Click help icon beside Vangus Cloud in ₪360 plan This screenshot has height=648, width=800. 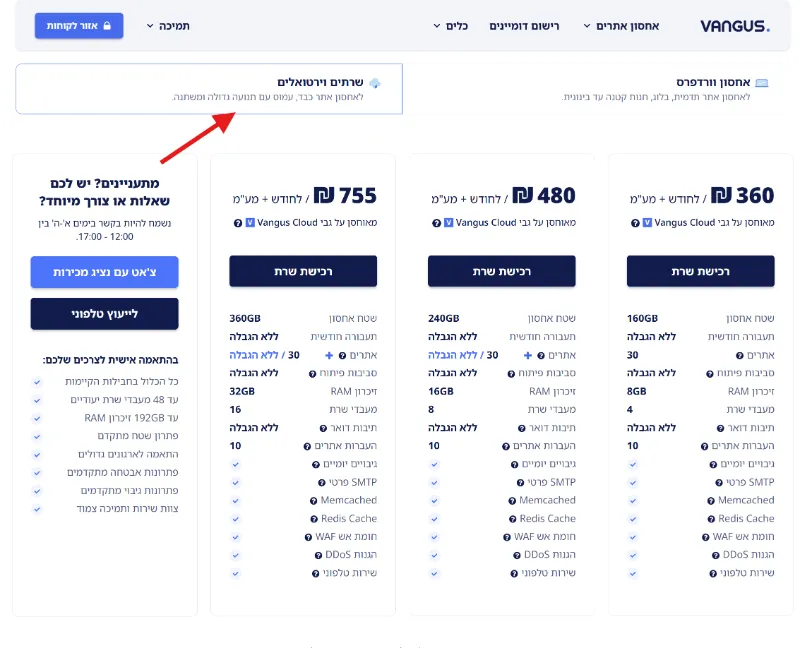(635, 223)
